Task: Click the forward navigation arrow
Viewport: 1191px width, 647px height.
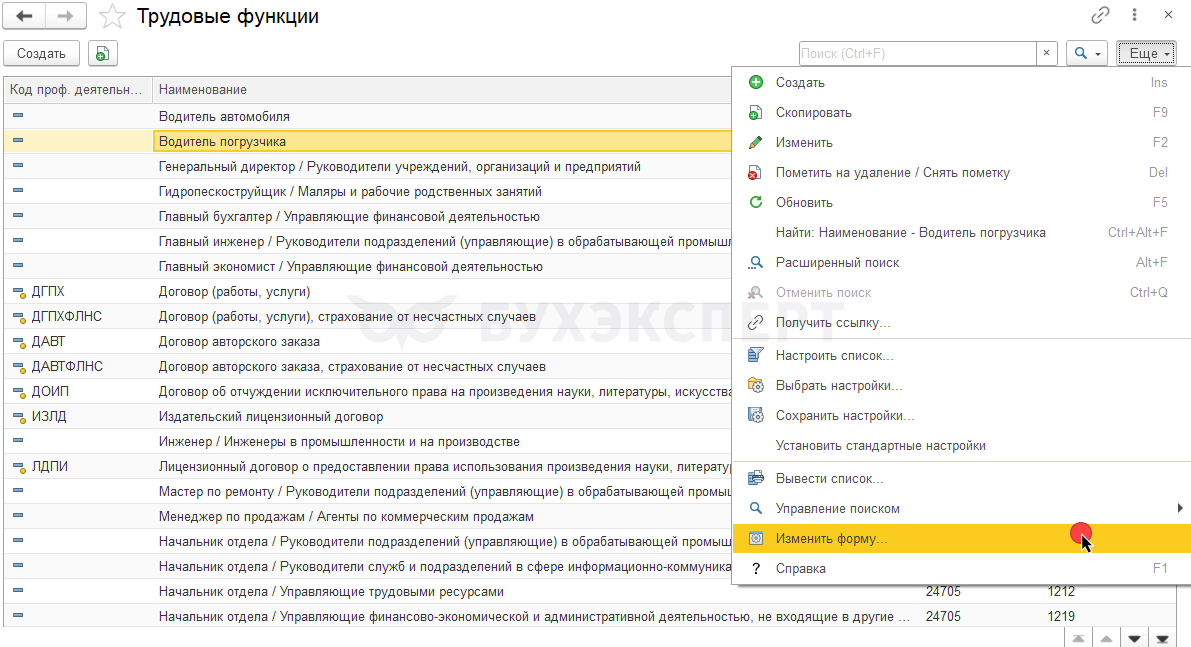Action: click(x=65, y=16)
